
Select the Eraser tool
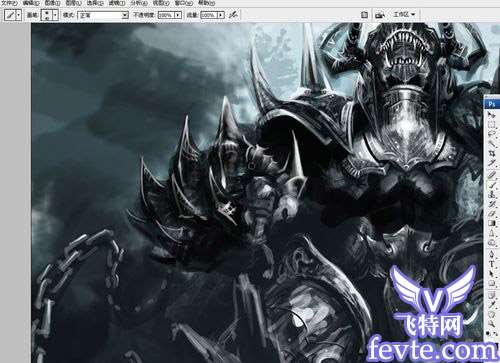[492, 214]
